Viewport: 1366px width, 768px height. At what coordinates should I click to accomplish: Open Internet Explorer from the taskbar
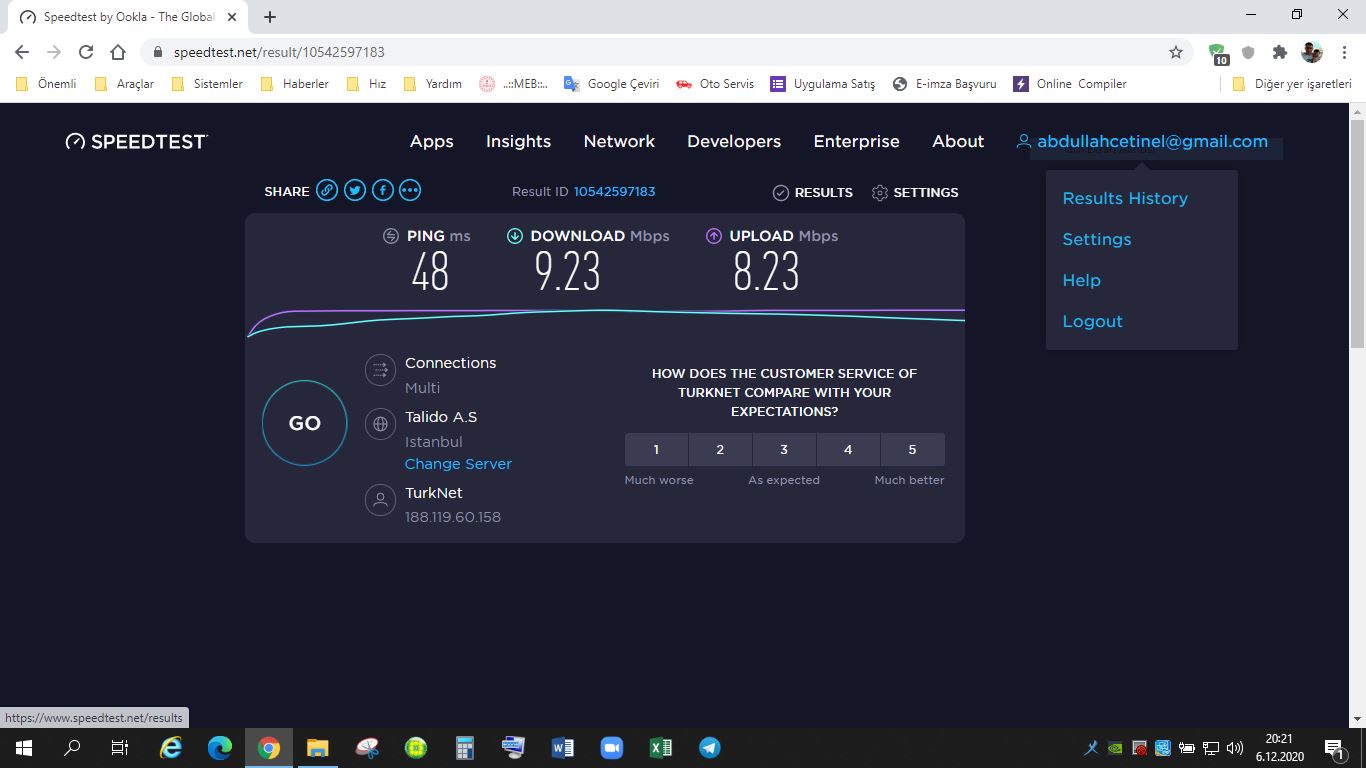172,747
